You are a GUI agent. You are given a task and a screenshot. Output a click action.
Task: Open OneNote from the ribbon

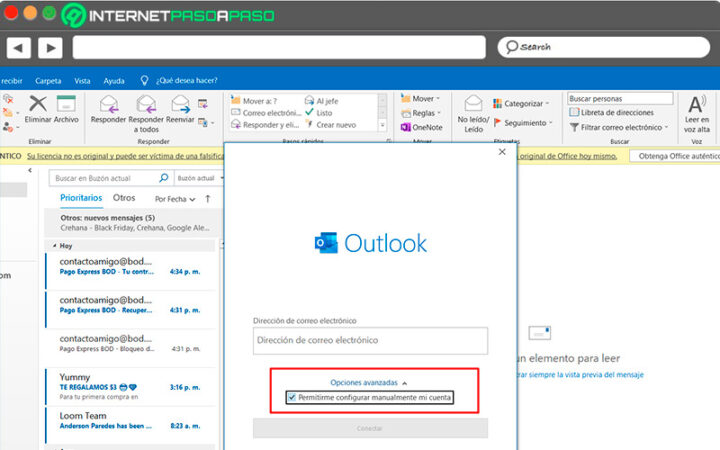click(x=422, y=127)
